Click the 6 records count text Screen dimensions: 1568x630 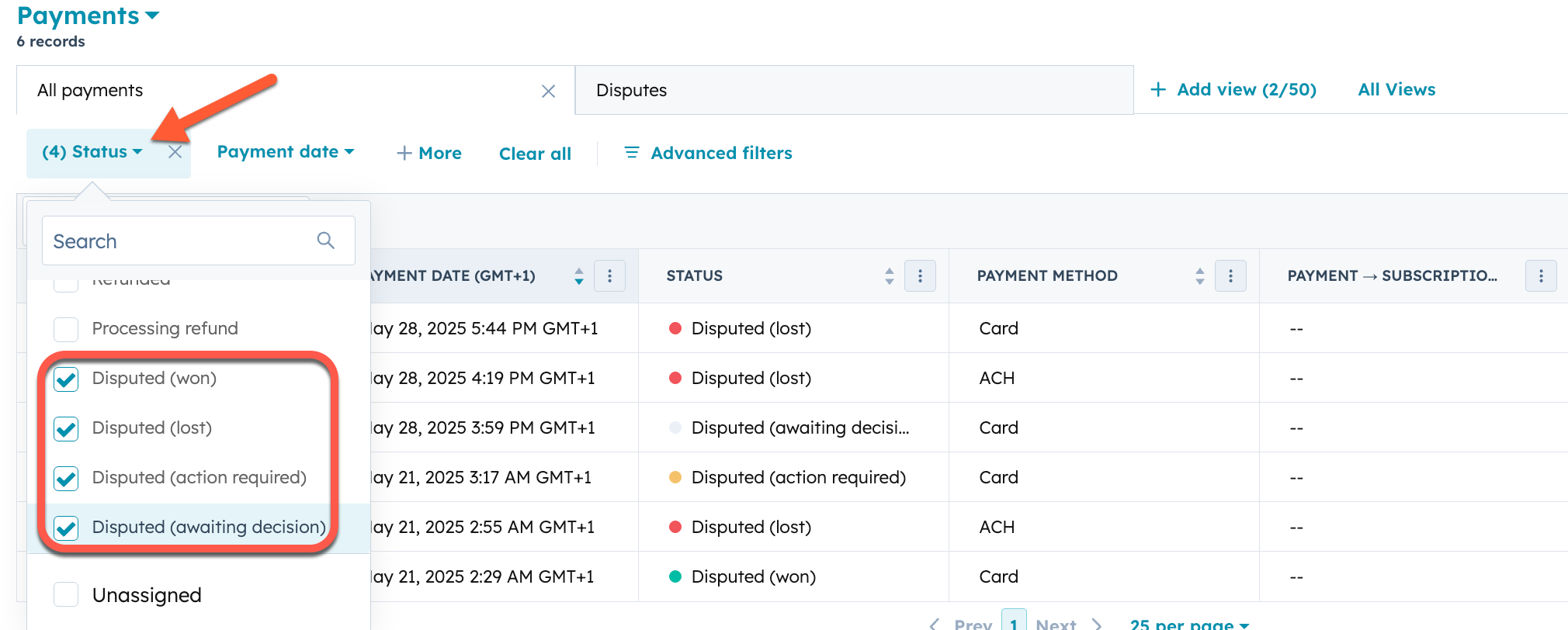[51, 41]
